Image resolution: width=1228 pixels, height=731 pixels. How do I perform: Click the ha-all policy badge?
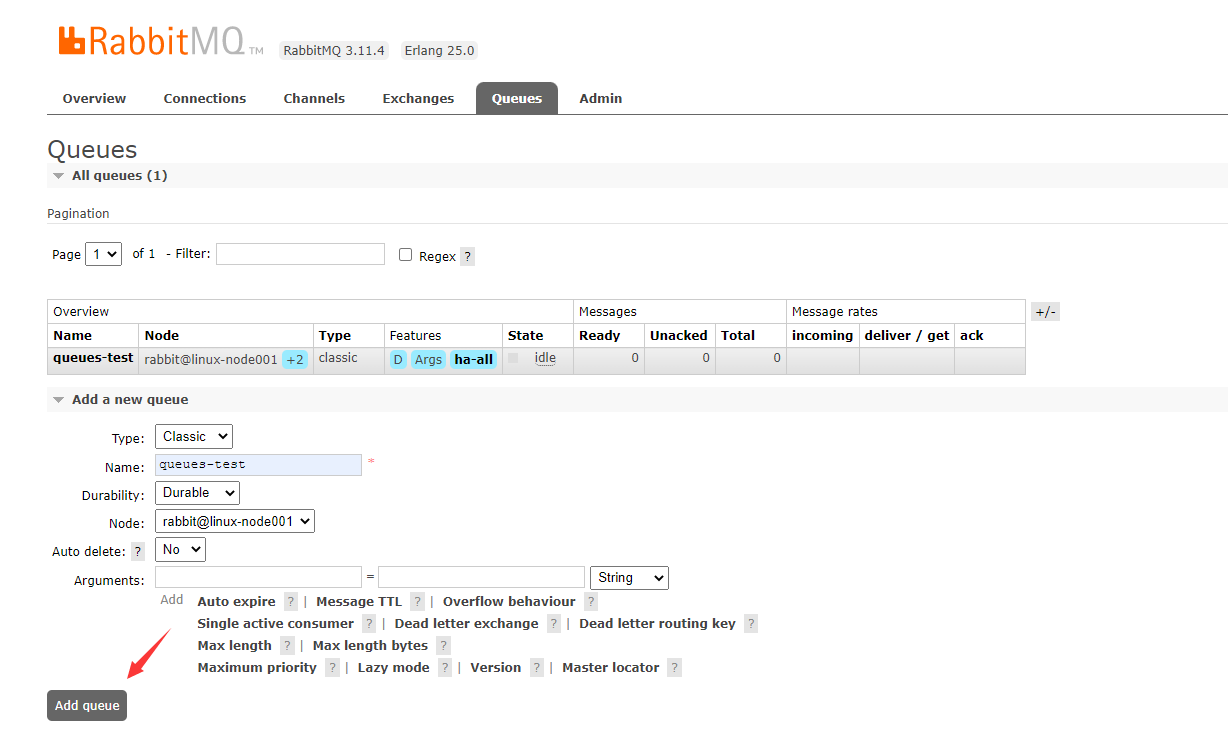(x=474, y=360)
